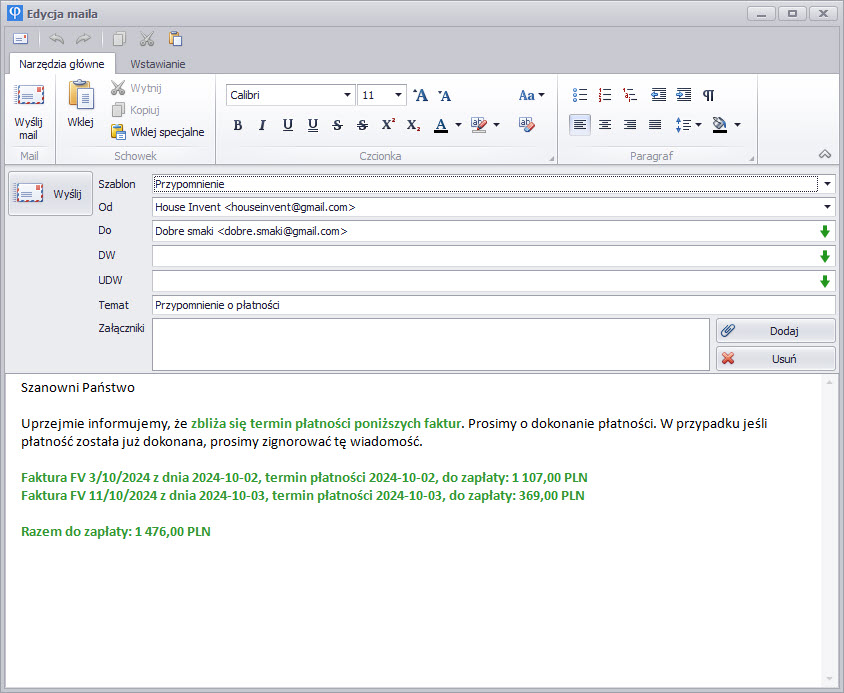Switch to the Wstawianie tab
The width and height of the screenshot is (844, 693).
pos(158,64)
